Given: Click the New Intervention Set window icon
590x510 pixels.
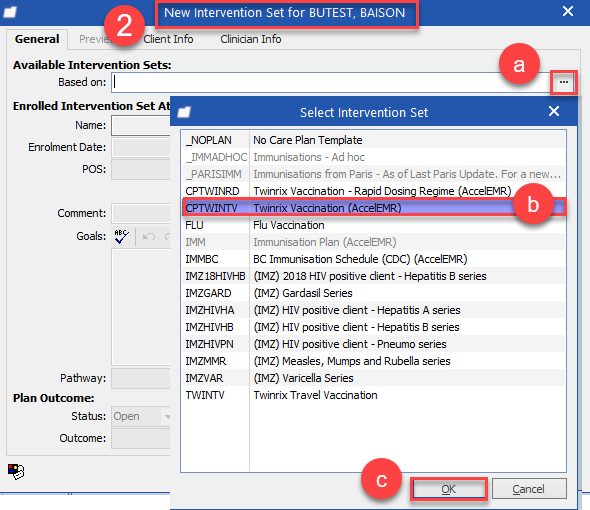Looking at the screenshot, I should point(10,12).
